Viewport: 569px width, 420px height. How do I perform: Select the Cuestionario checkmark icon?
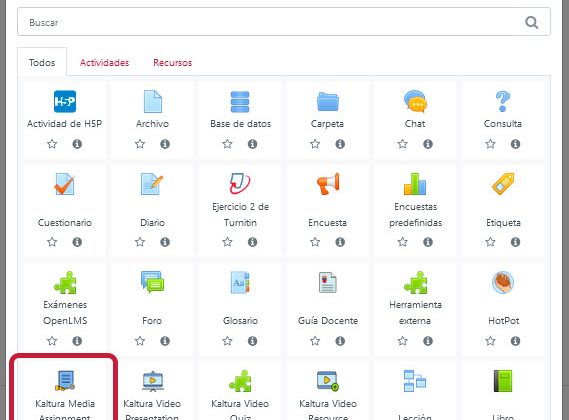coord(65,184)
